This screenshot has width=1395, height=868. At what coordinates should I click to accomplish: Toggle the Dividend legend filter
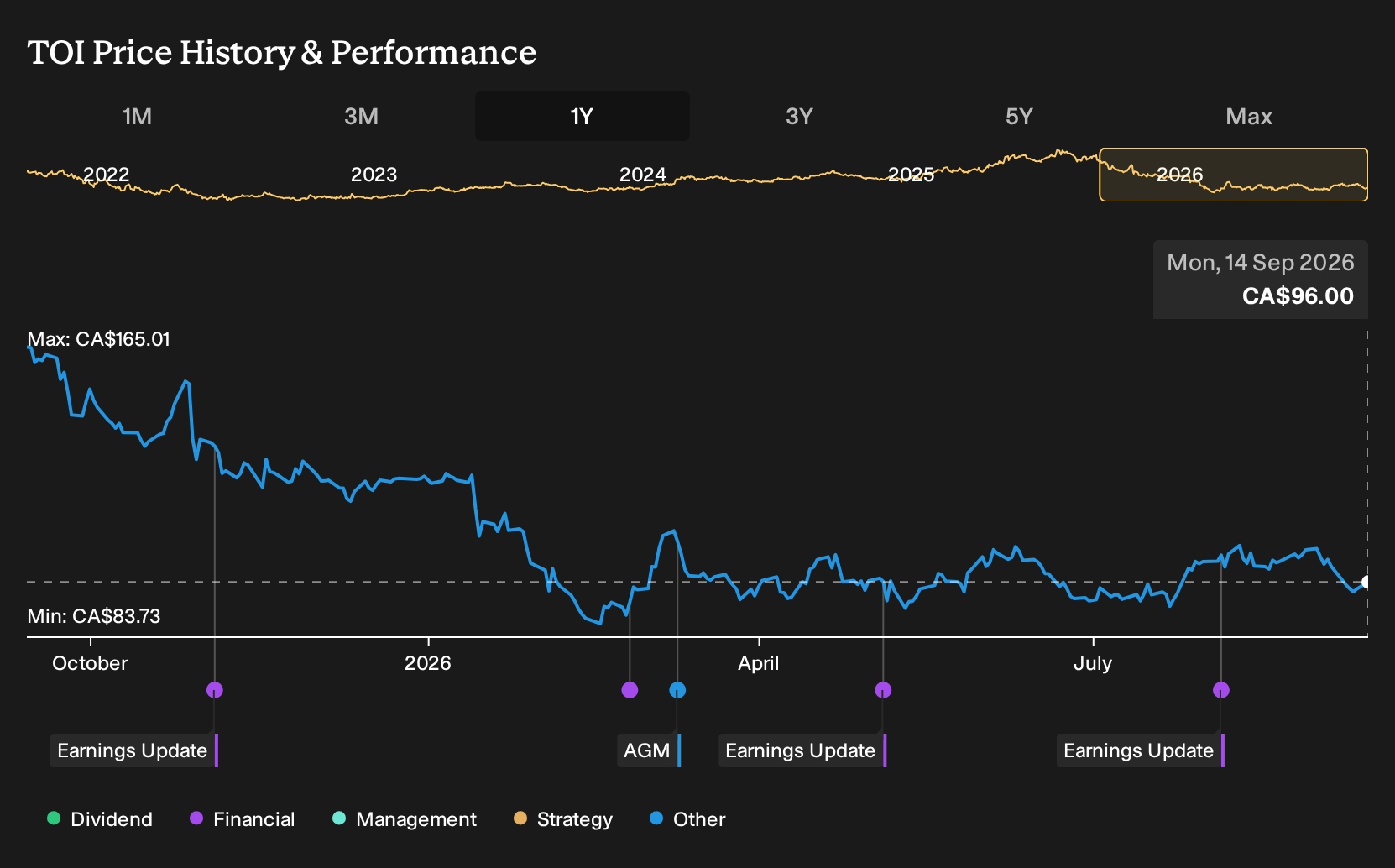100,819
